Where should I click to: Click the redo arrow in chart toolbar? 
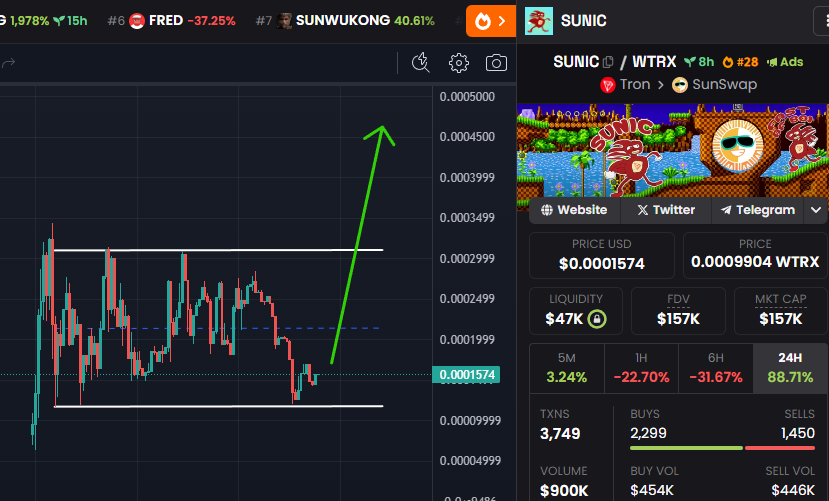click(x=8, y=63)
